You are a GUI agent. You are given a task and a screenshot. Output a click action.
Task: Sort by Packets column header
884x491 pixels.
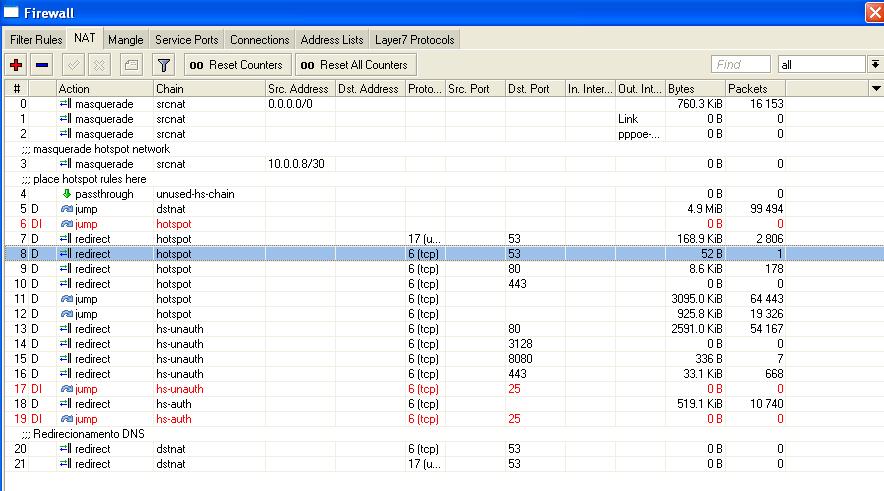click(x=755, y=89)
